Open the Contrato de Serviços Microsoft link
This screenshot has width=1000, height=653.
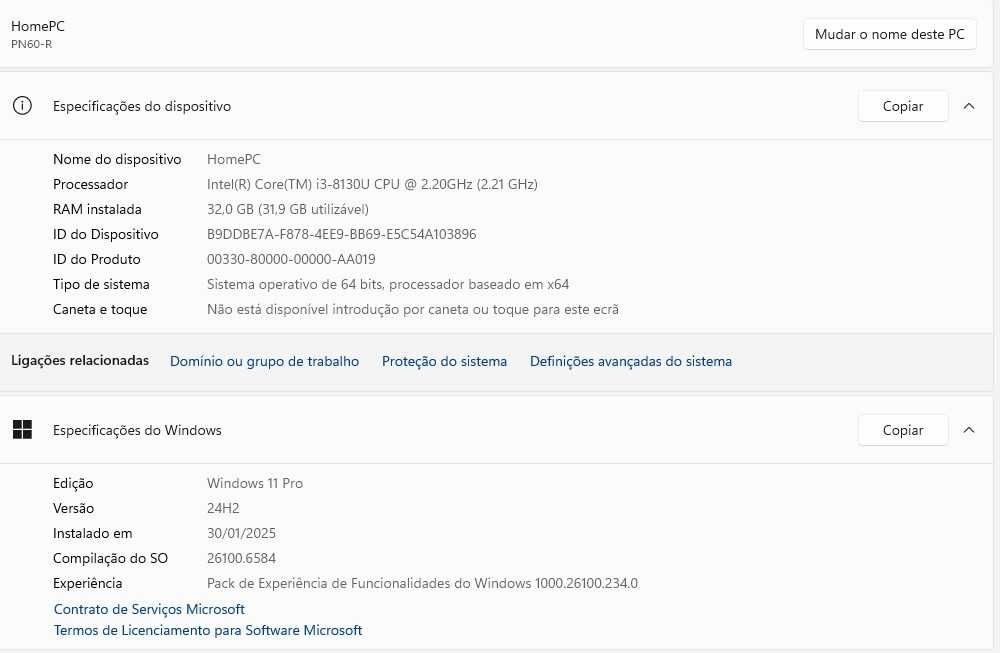tap(149, 609)
